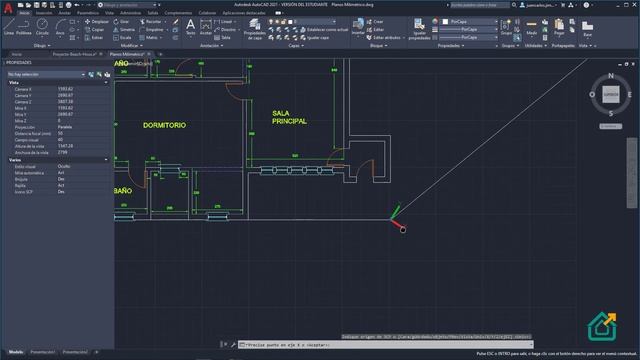640x360 pixels.
Task: Click the Desplazar (move) tool
Action: [97, 22]
